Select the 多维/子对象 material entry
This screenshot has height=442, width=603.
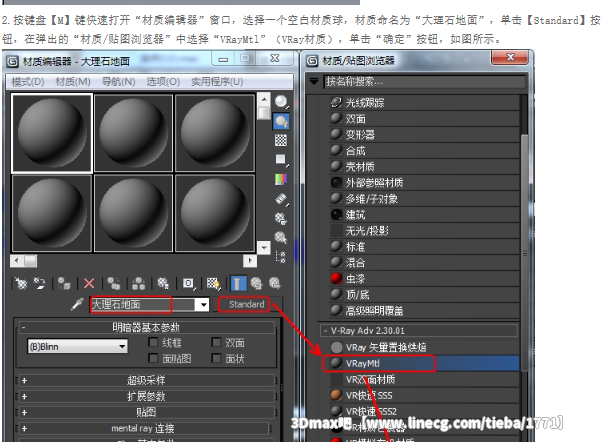coord(424,199)
